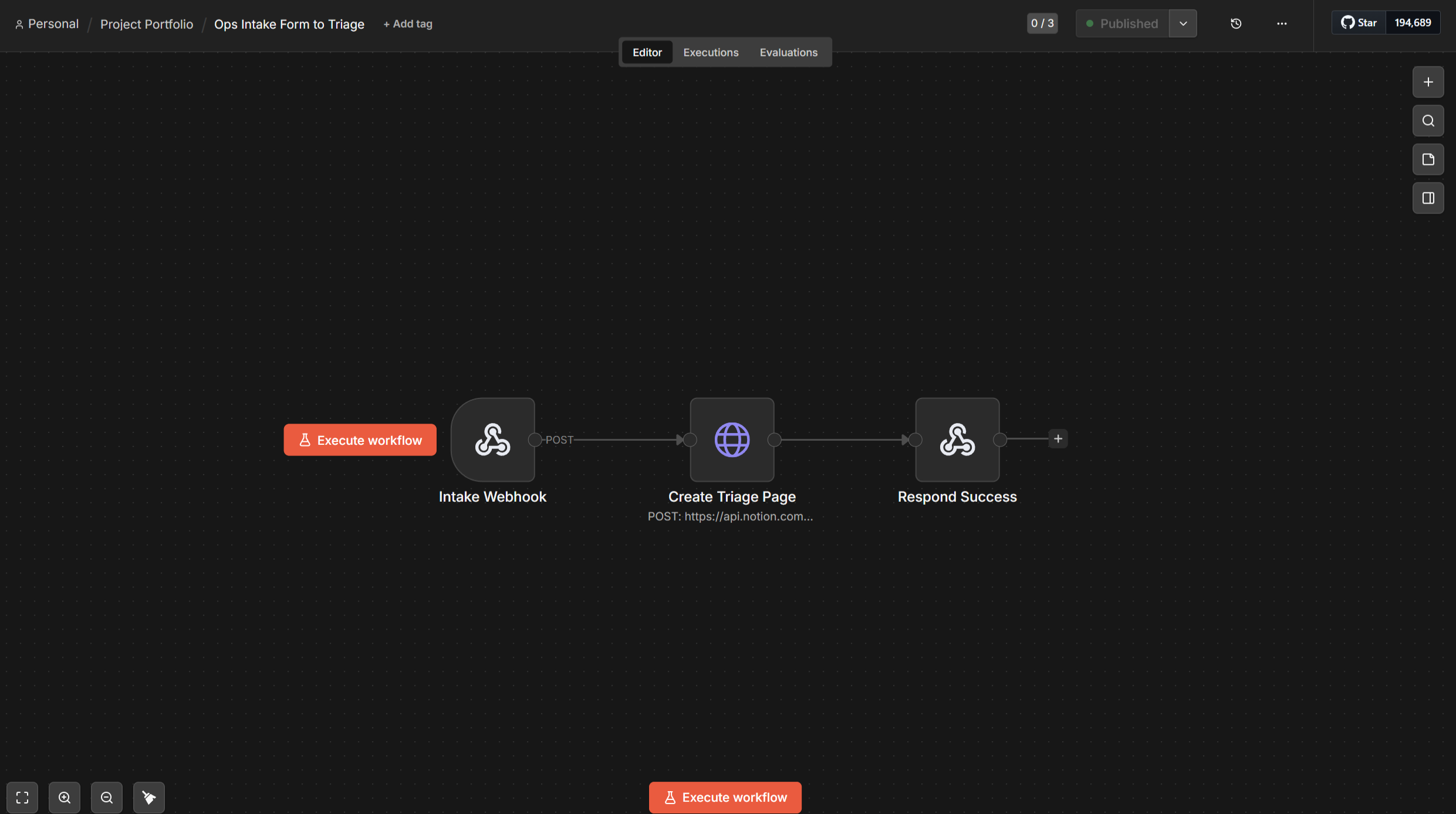Toggle the side panel layout icon
Viewport: 1456px width, 814px height.
tap(1428, 198)
